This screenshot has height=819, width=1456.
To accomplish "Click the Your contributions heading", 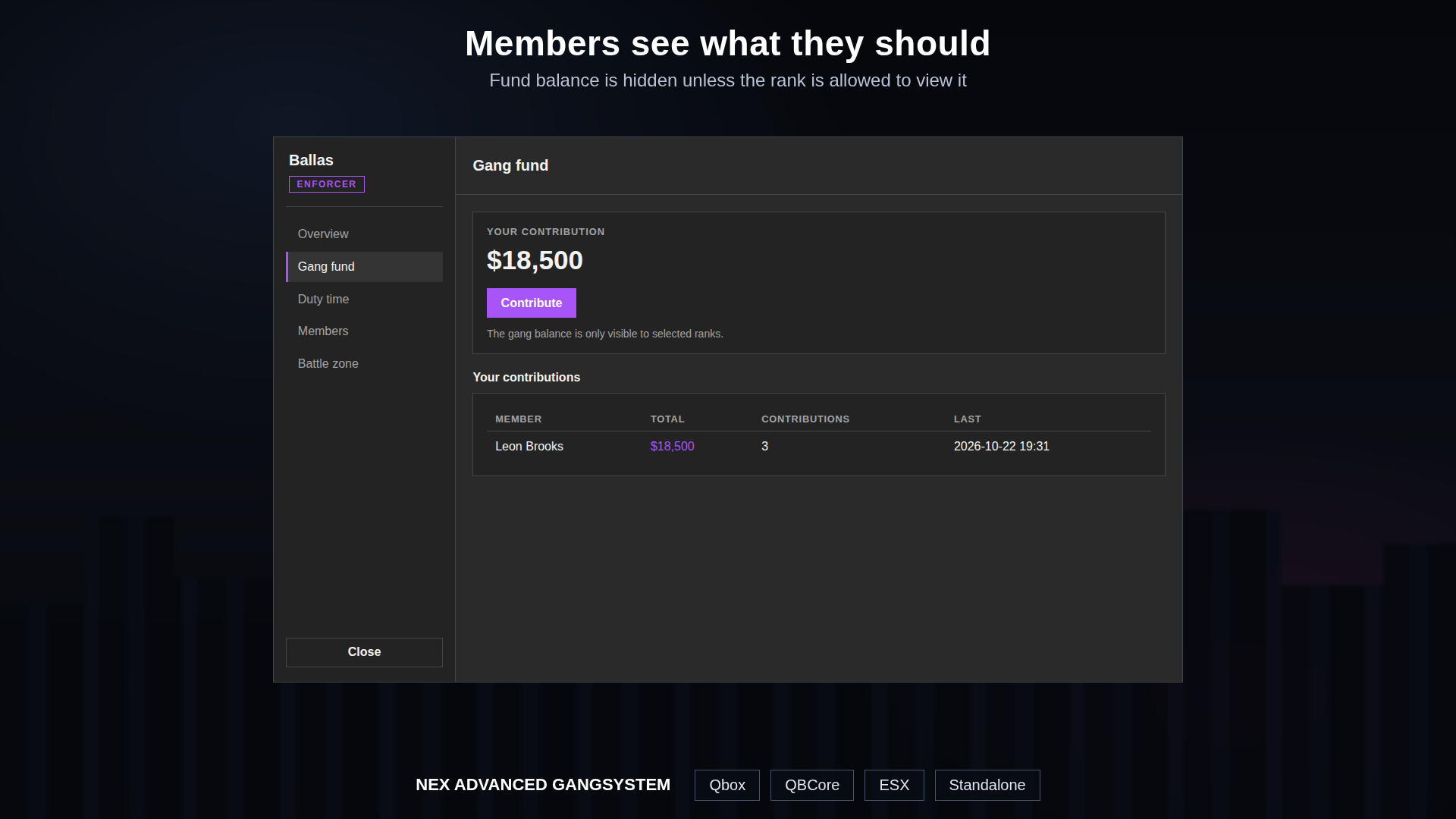I will [x=526, y=378].
